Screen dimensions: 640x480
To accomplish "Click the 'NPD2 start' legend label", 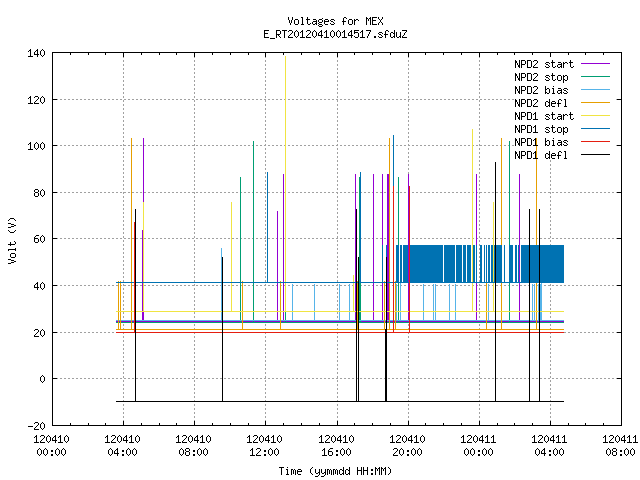I will (544, 64).
